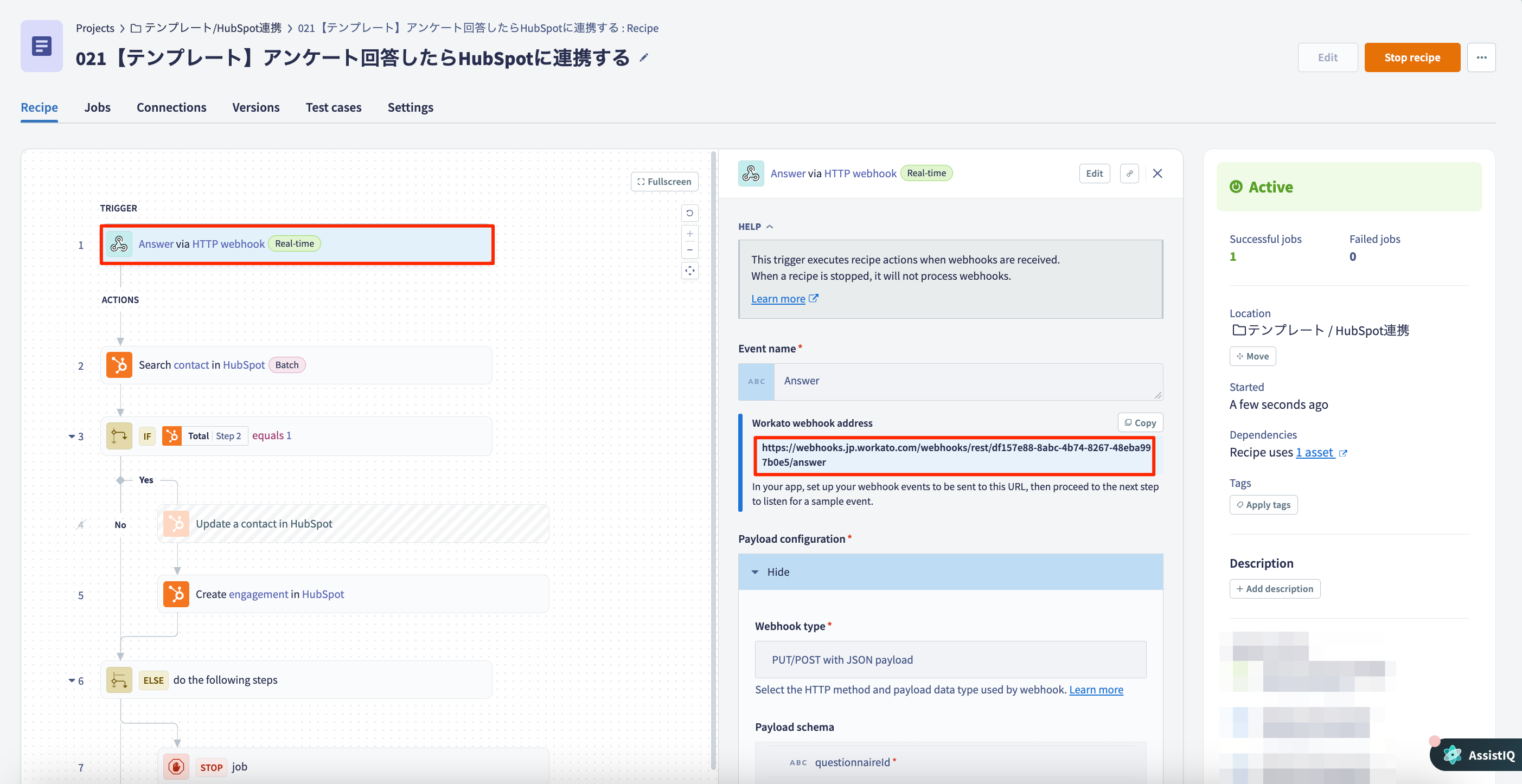
Task: Open the 1 asset dependencies link
Action: [1315, 452]
